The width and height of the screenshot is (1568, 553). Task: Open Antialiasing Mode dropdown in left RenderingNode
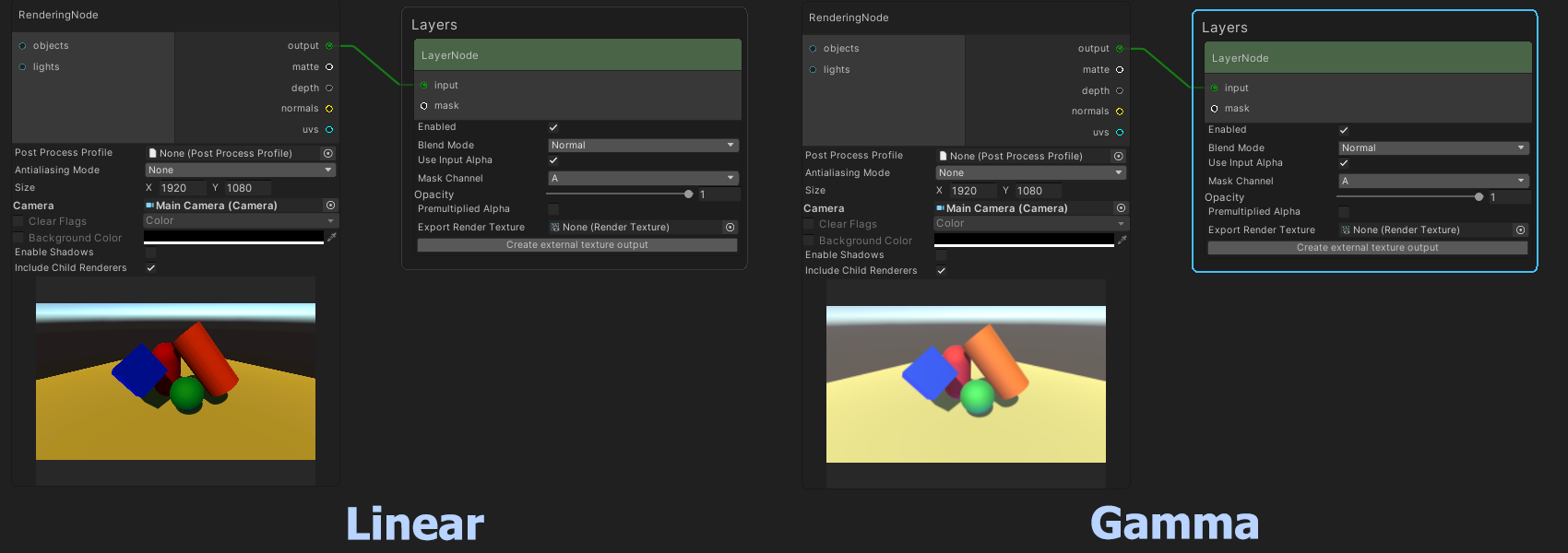coord(240,171)
